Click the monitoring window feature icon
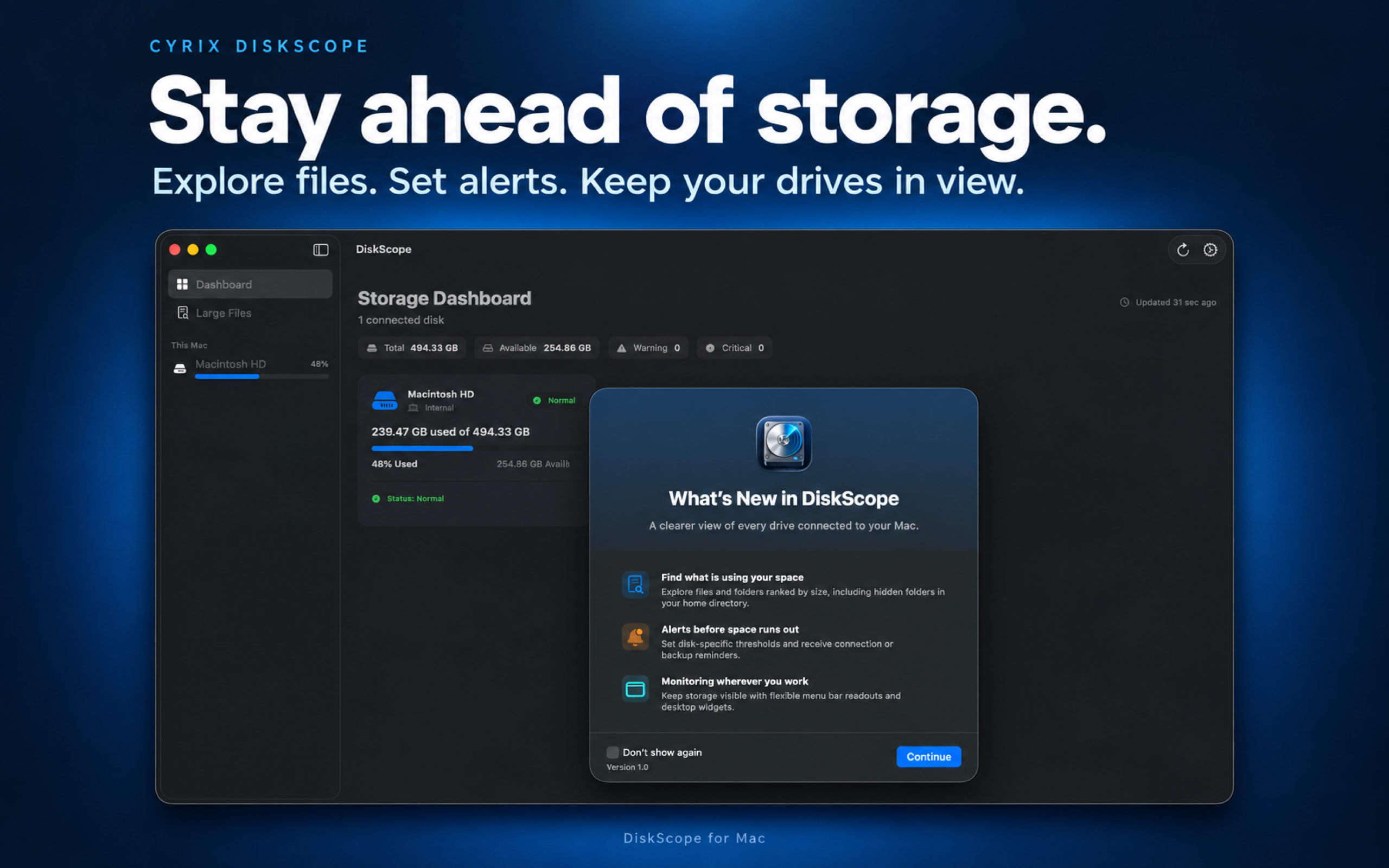 pos(635,690)
